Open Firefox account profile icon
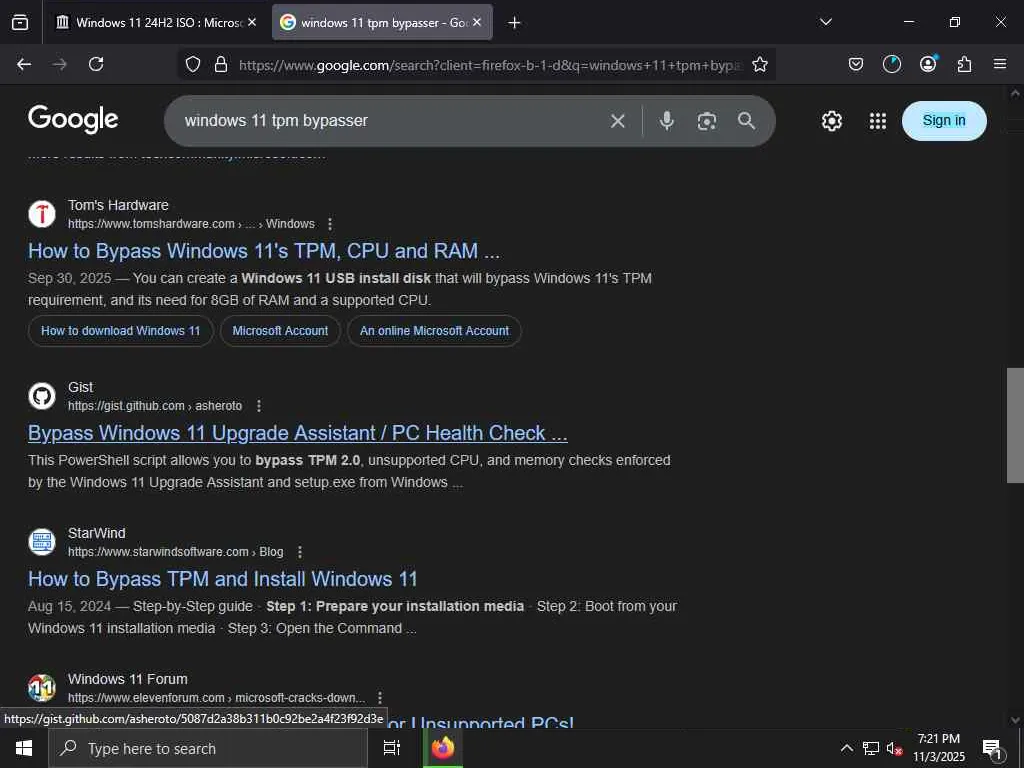 [x=928, y=64]
